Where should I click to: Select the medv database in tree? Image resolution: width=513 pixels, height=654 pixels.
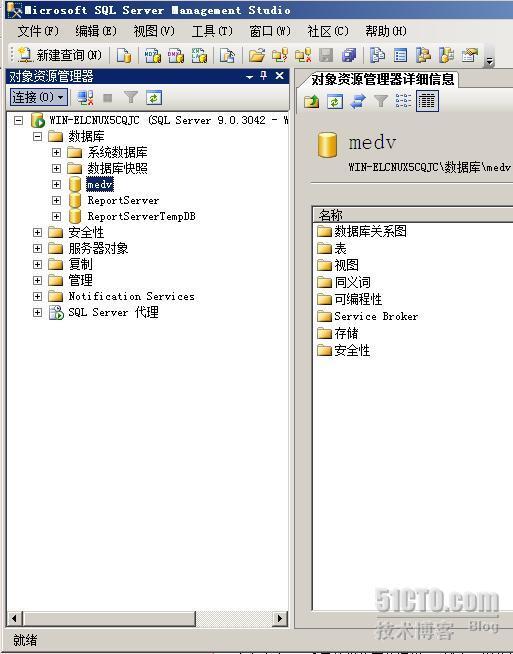click(100, 184)
